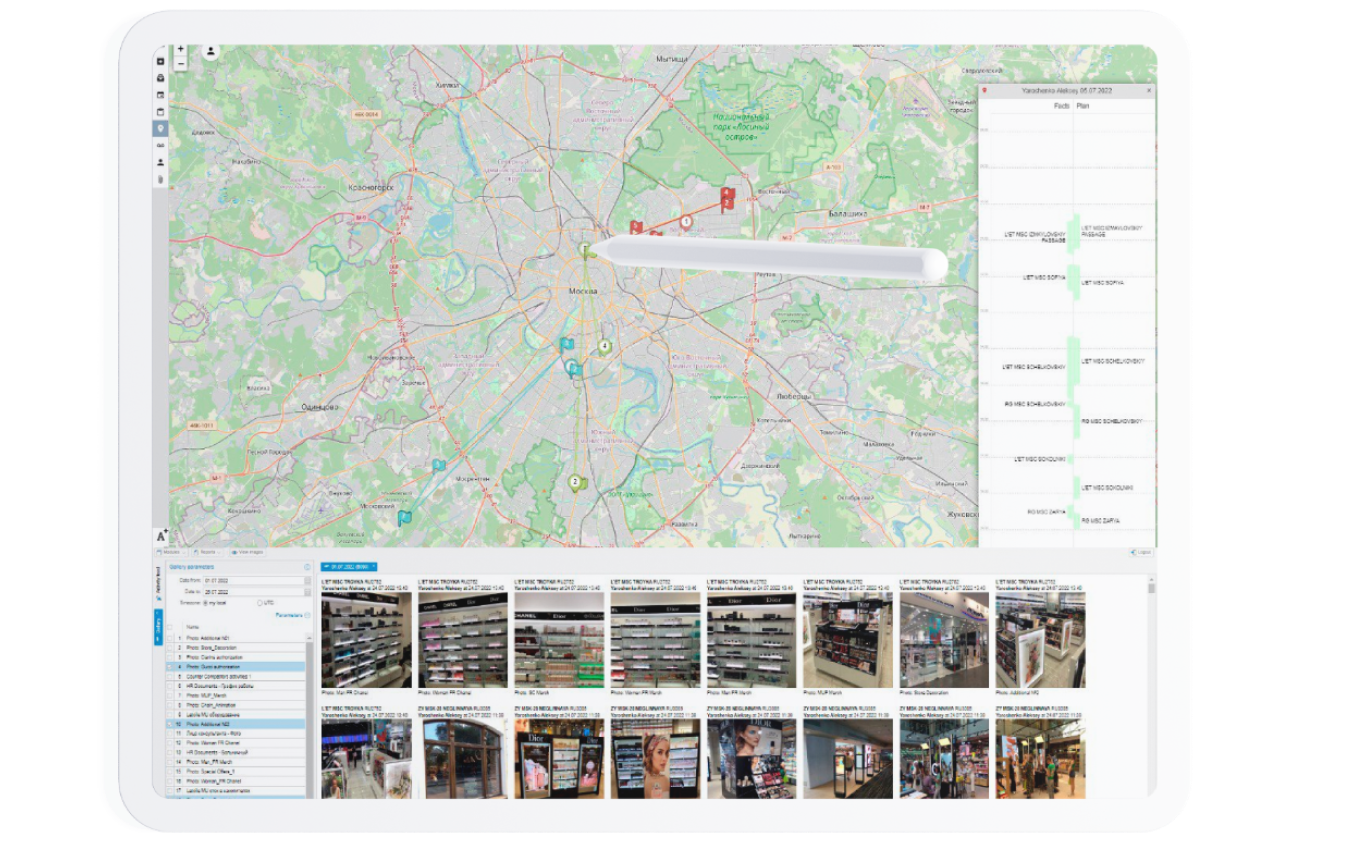Expand the Parameters section
Viewport: 1372px width, 847px height.
[290, 615]
